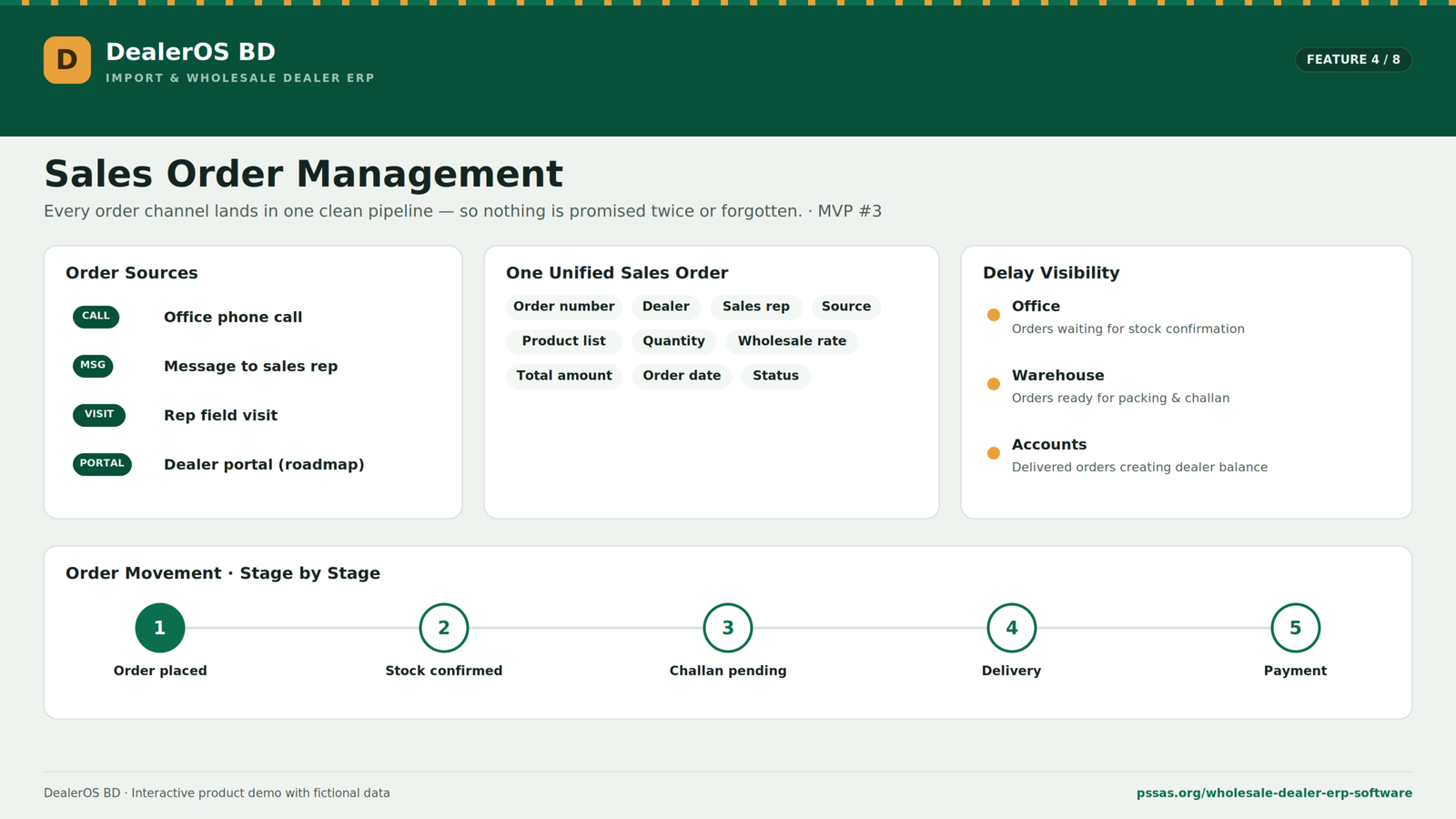Click the 'Challan pending' stage label
This screenshot has height=819, width=1456.
[x=728, y=671]
